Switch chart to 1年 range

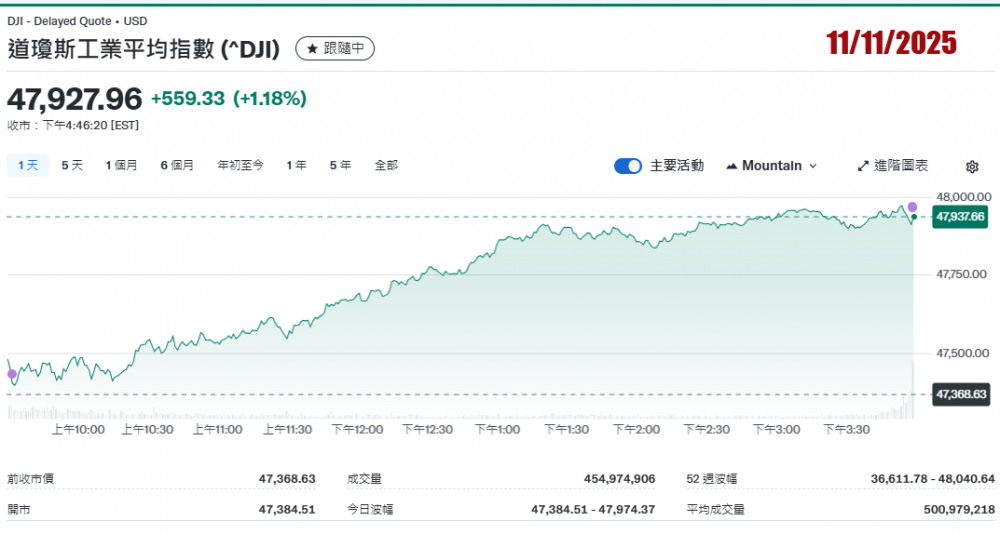pyautogui.click(x=296, y=165)
